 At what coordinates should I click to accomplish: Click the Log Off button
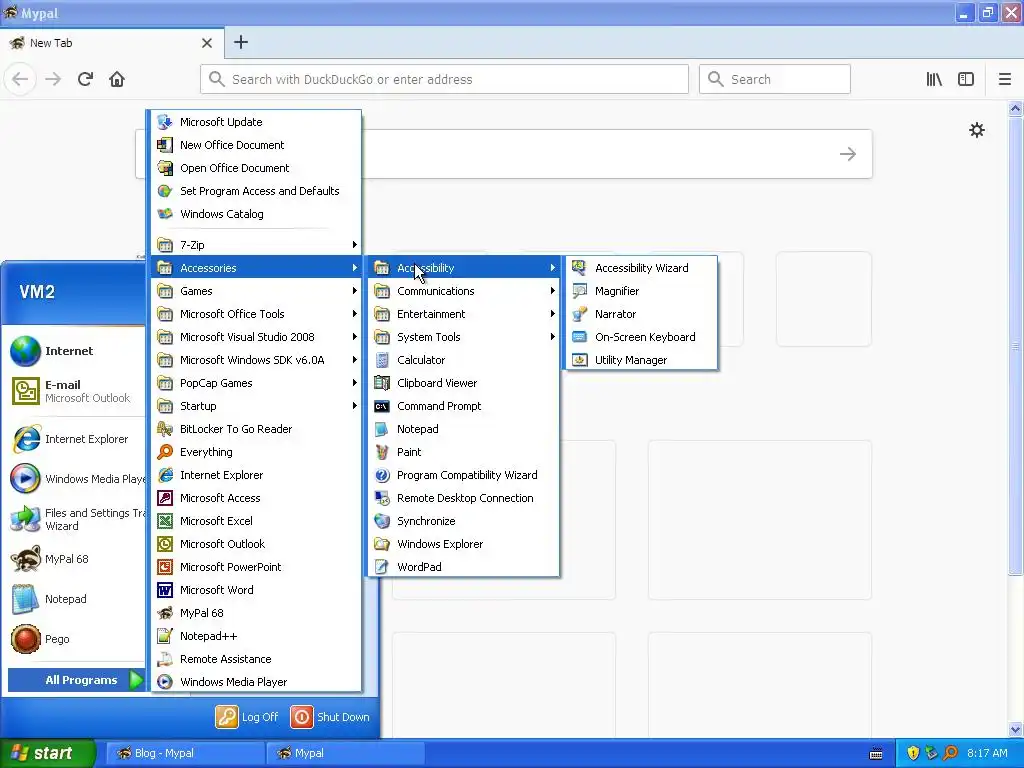(x=248, y=717)
